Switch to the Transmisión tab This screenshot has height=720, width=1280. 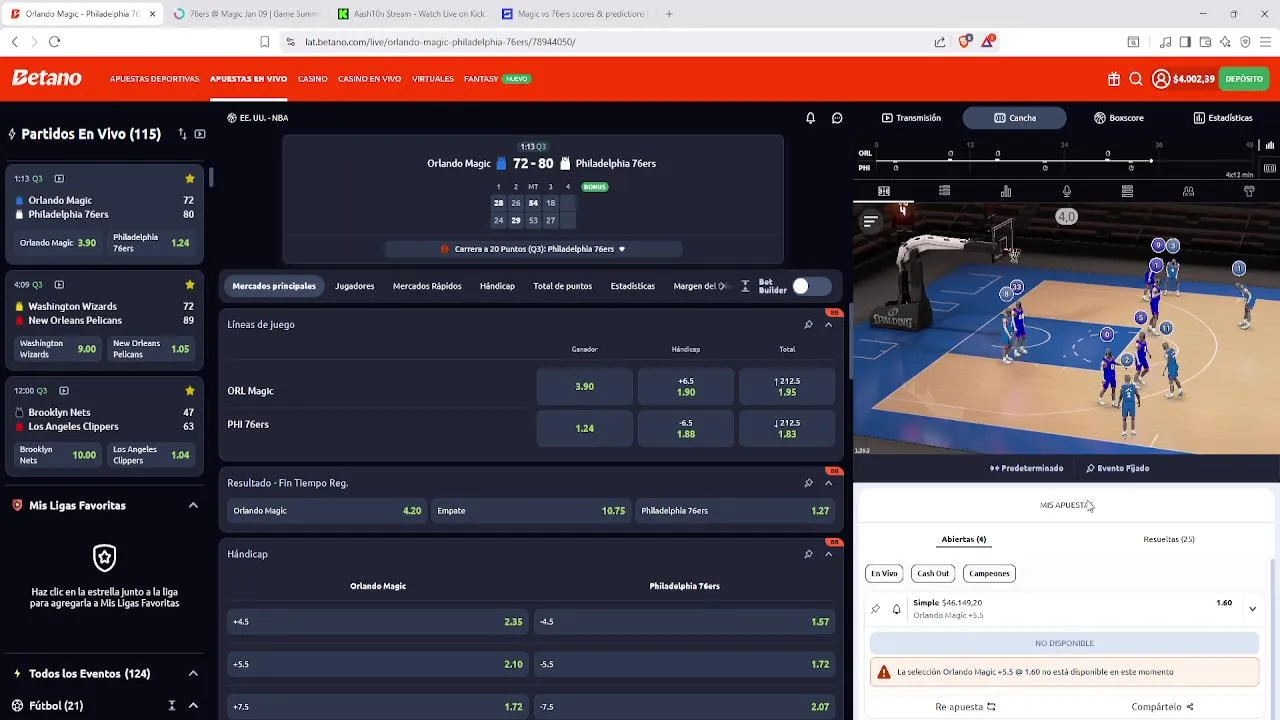click(x=911, y=118)
